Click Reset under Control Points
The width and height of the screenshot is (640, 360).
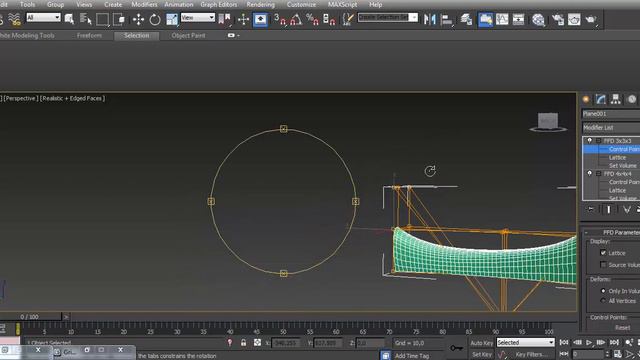[x=622, y=328]
